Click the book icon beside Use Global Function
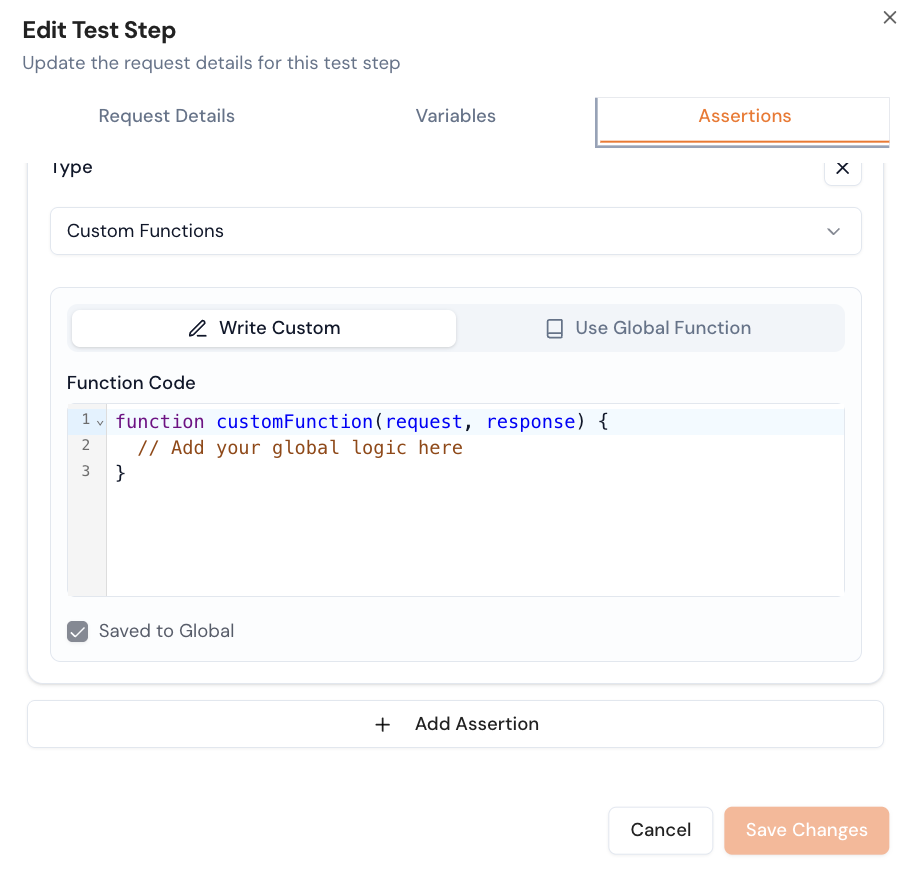The width and height of the screenshot is (912, 882). [555, 327]
